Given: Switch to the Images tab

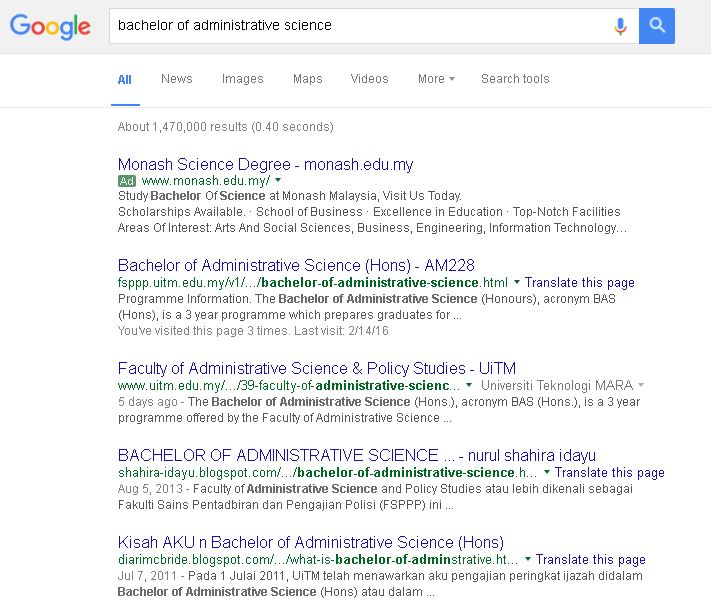Looking at the screenshot, I should tap(243, 79).
